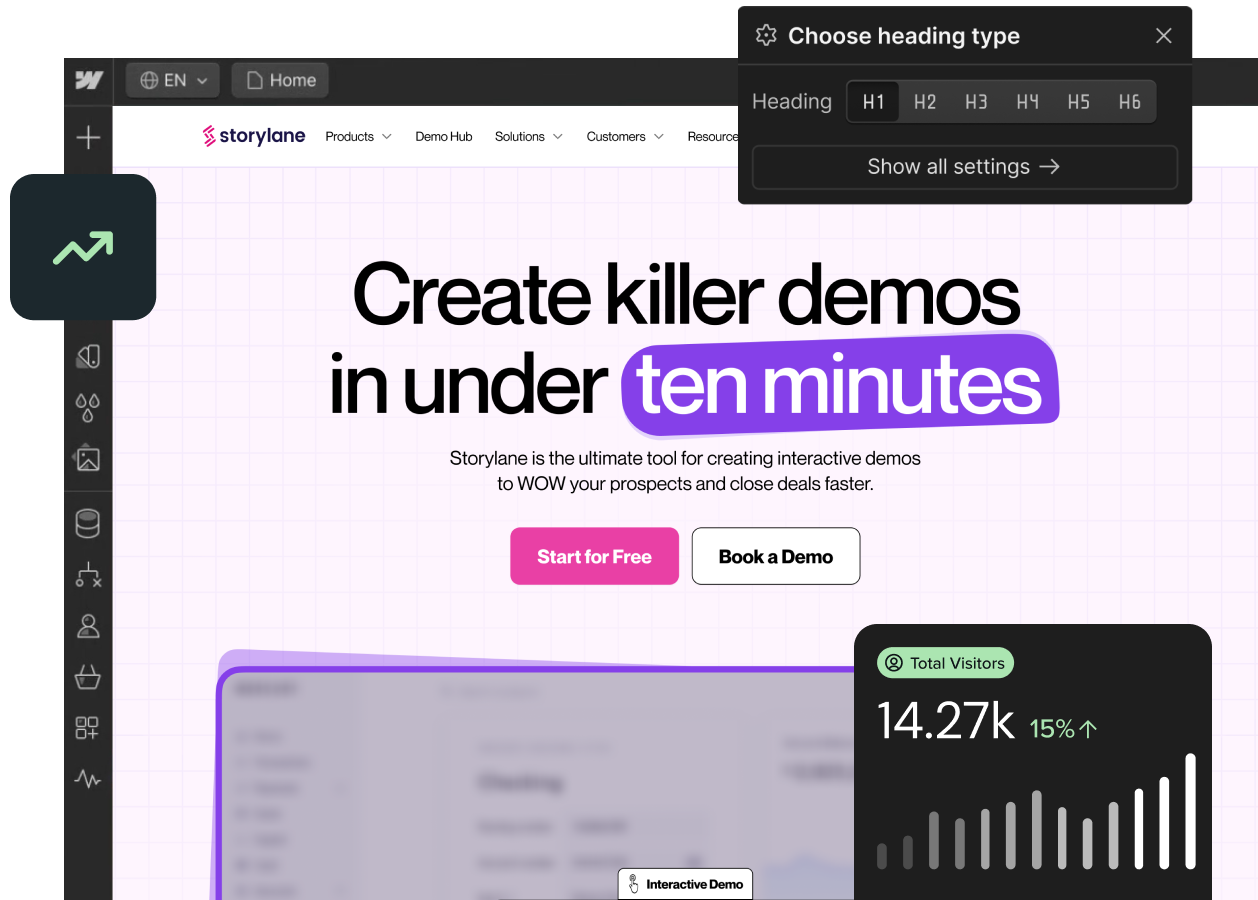Select the H1 heading type
This screenshot has height=900, width=1258.
click(x=873, y=102)
